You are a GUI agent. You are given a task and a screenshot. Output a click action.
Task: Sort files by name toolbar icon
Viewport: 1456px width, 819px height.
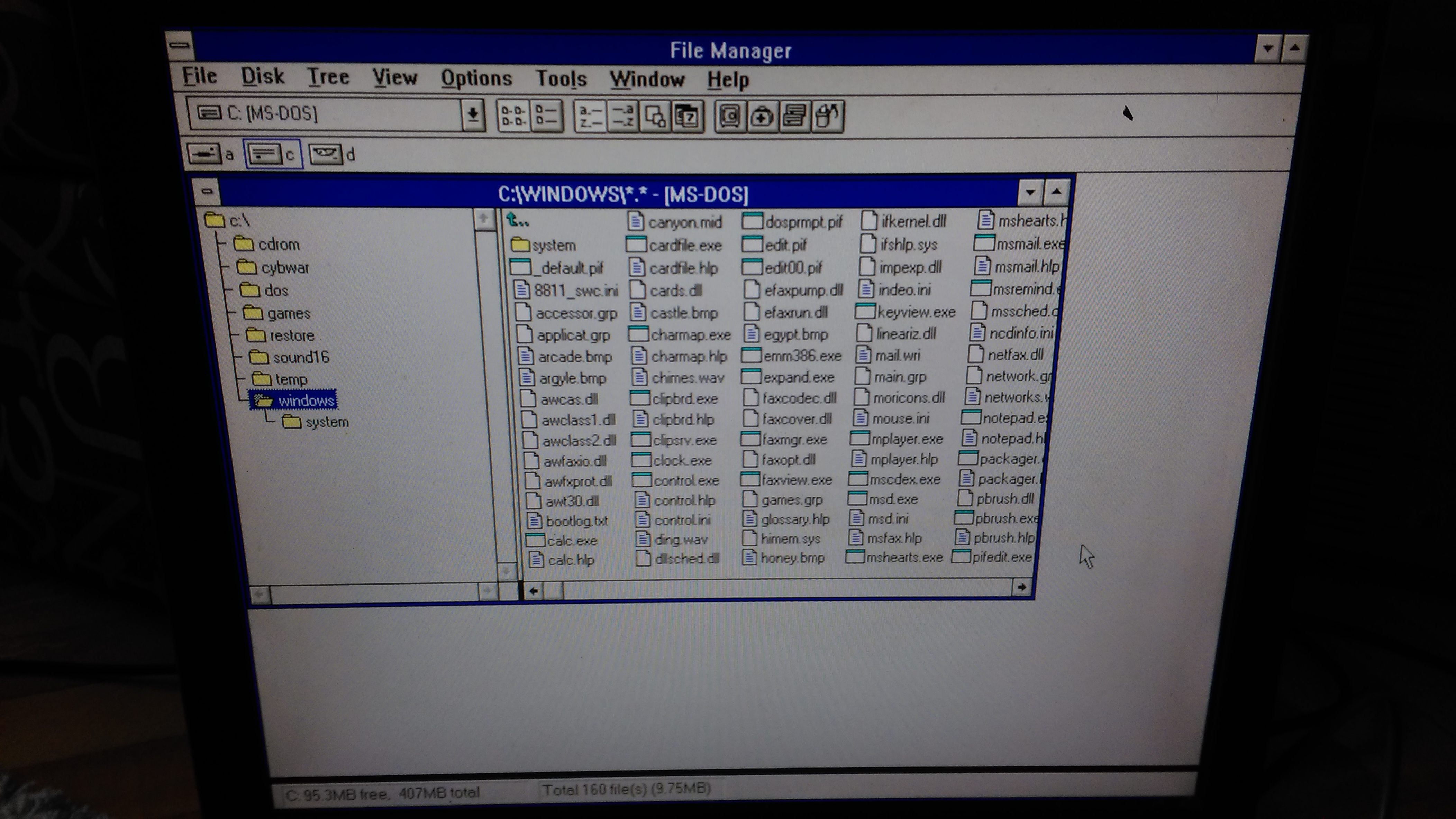pos(591,116)
